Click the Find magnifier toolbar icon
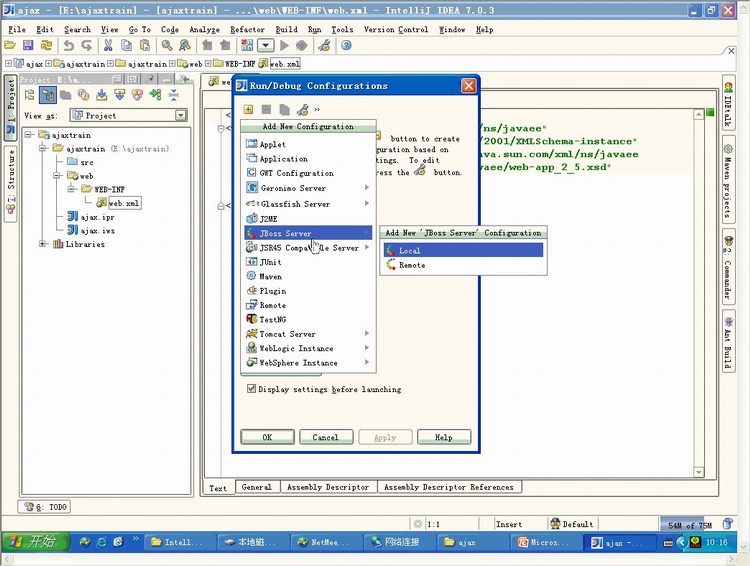Image resolution: width=750 pixels, height=566 pixels. pos(166,45)
